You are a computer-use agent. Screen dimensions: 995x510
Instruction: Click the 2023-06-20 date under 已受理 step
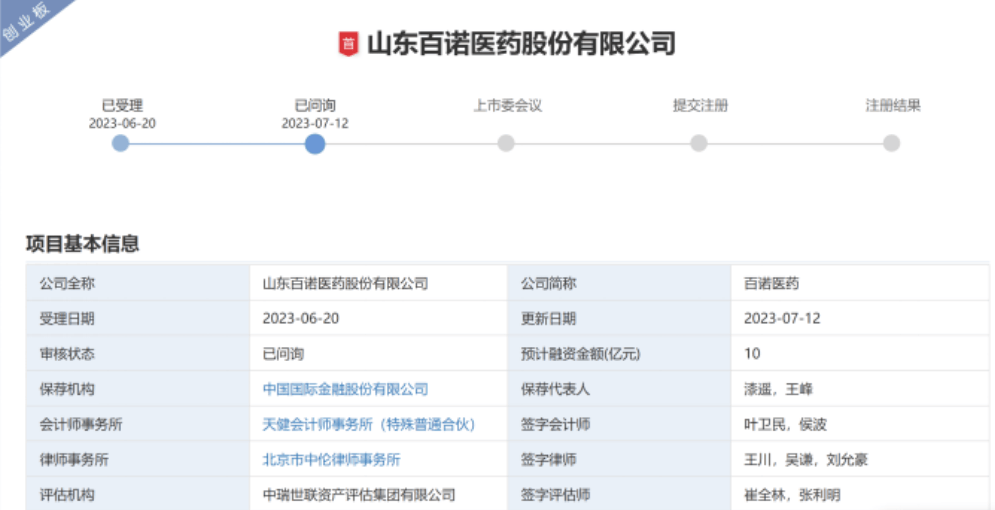click(122, 123)
